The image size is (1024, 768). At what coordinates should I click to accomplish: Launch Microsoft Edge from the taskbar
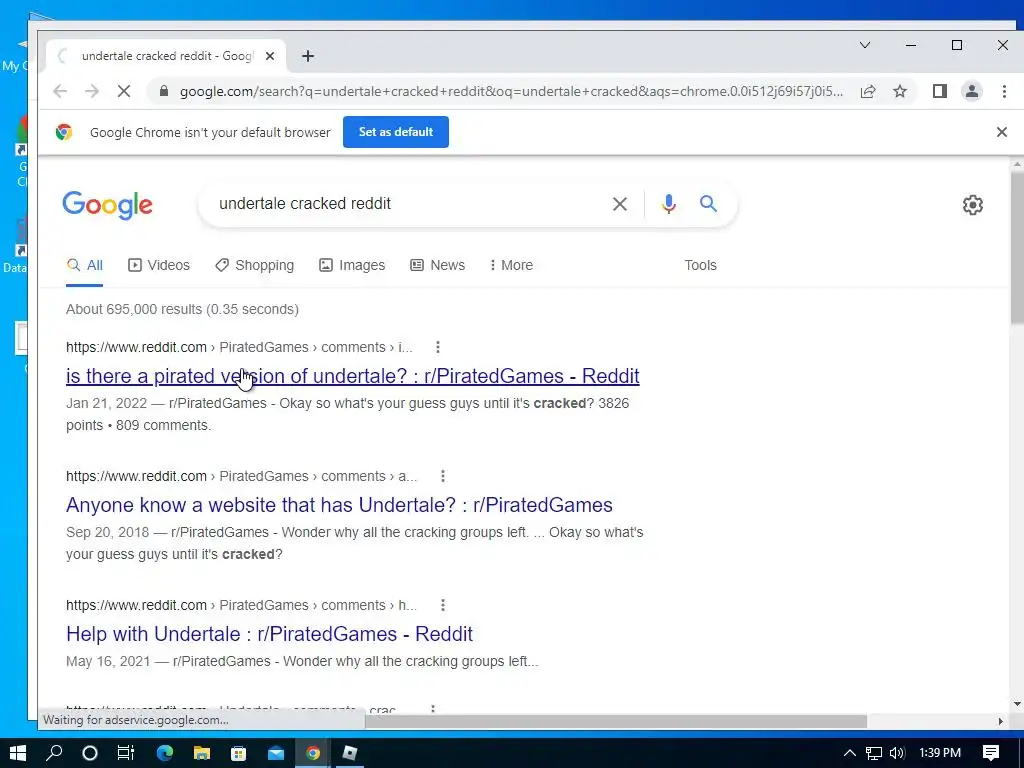pyautogui.click(x=165, y=753)
